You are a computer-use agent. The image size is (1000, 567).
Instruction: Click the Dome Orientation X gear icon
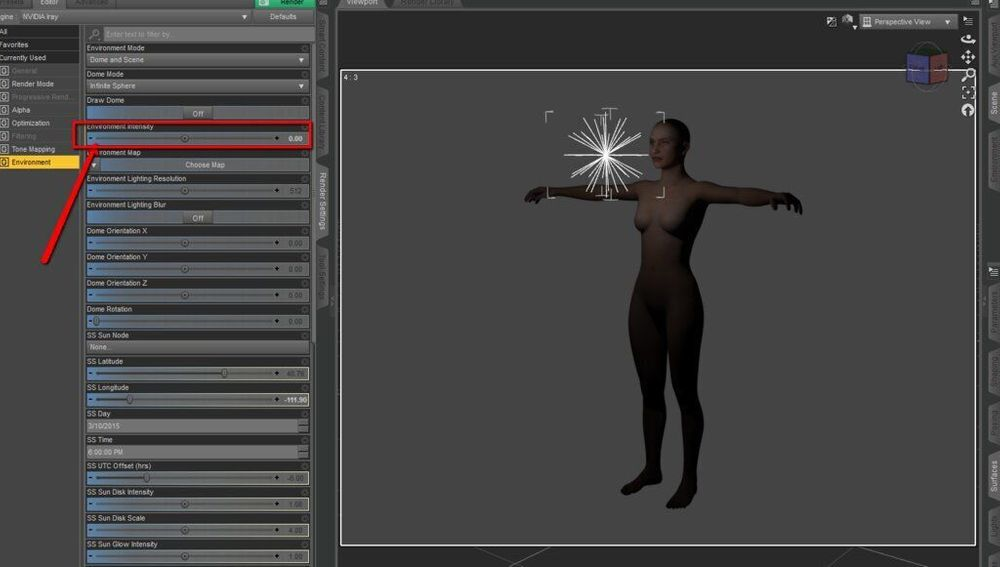click(x=305, y=231)
